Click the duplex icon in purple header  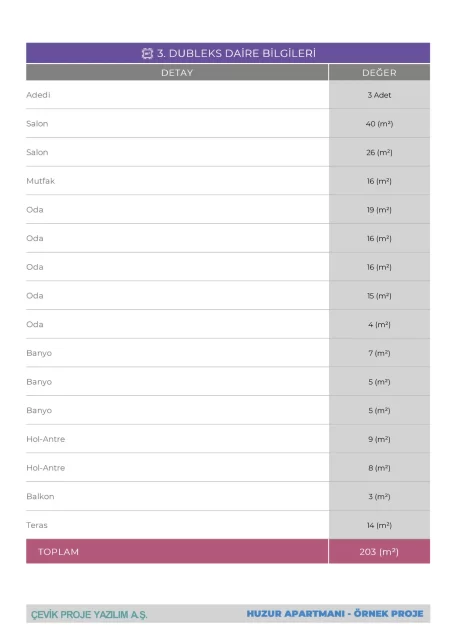(x=147, y=53)
